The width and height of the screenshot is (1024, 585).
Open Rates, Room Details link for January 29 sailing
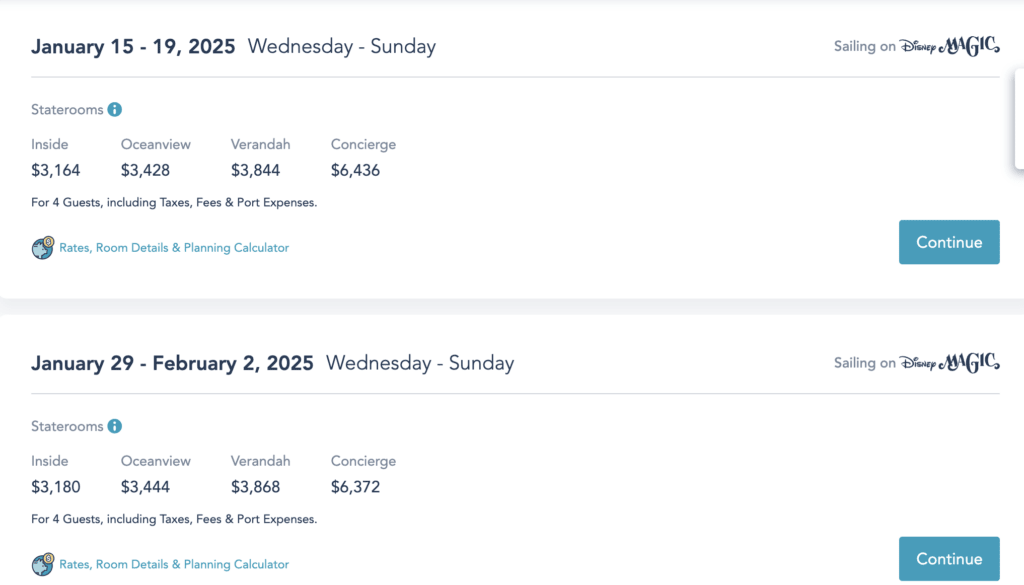click(174, 565)
